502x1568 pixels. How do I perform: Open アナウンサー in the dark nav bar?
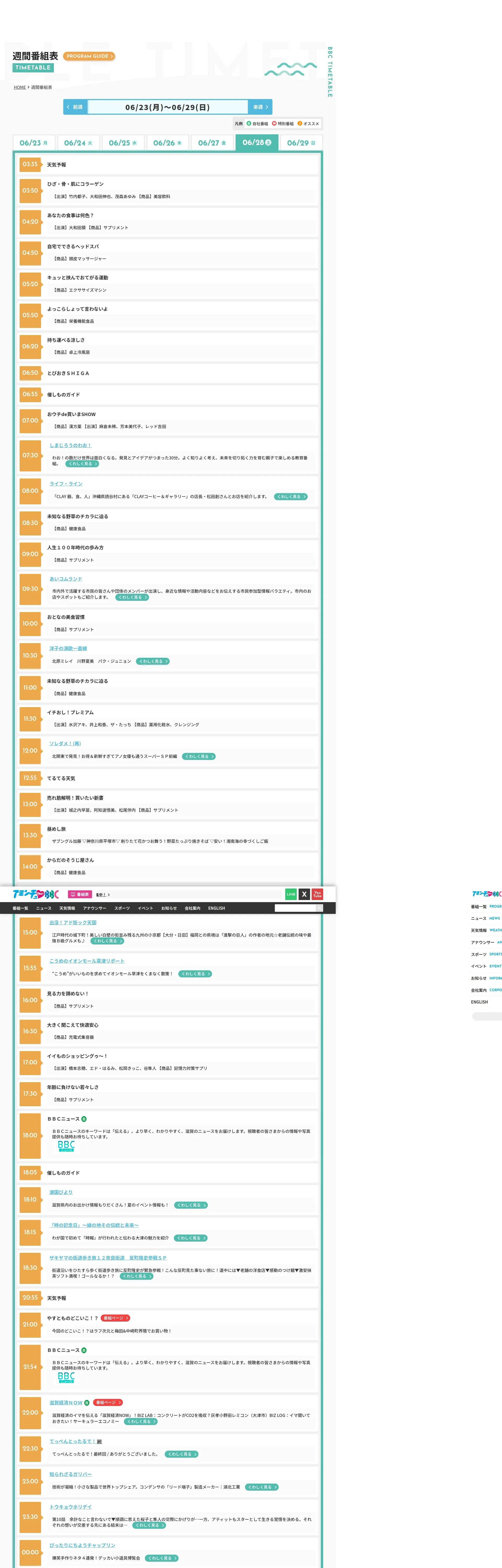tap(94, 908)
